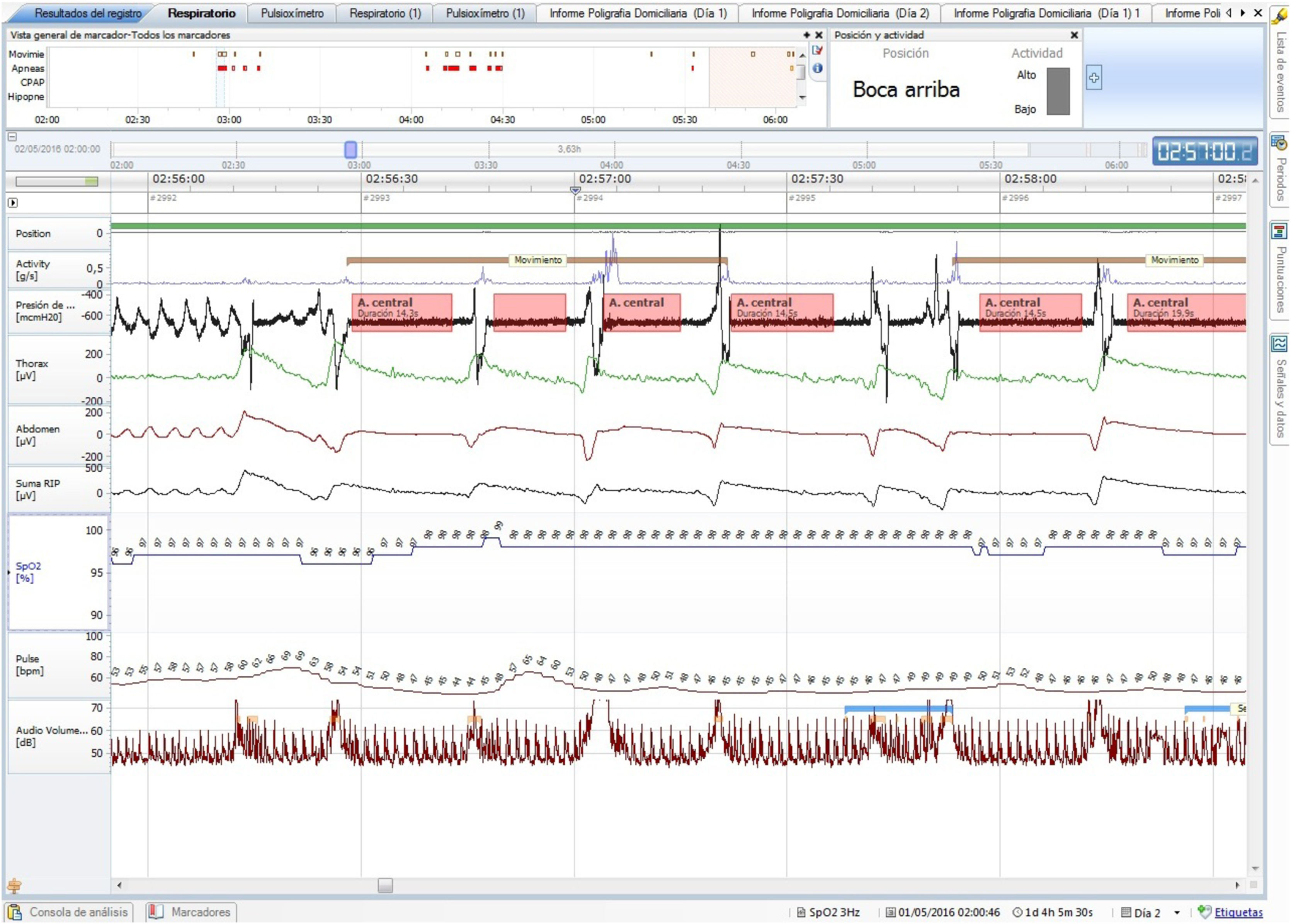Open the Consola de análisis button

pos(70,912)
